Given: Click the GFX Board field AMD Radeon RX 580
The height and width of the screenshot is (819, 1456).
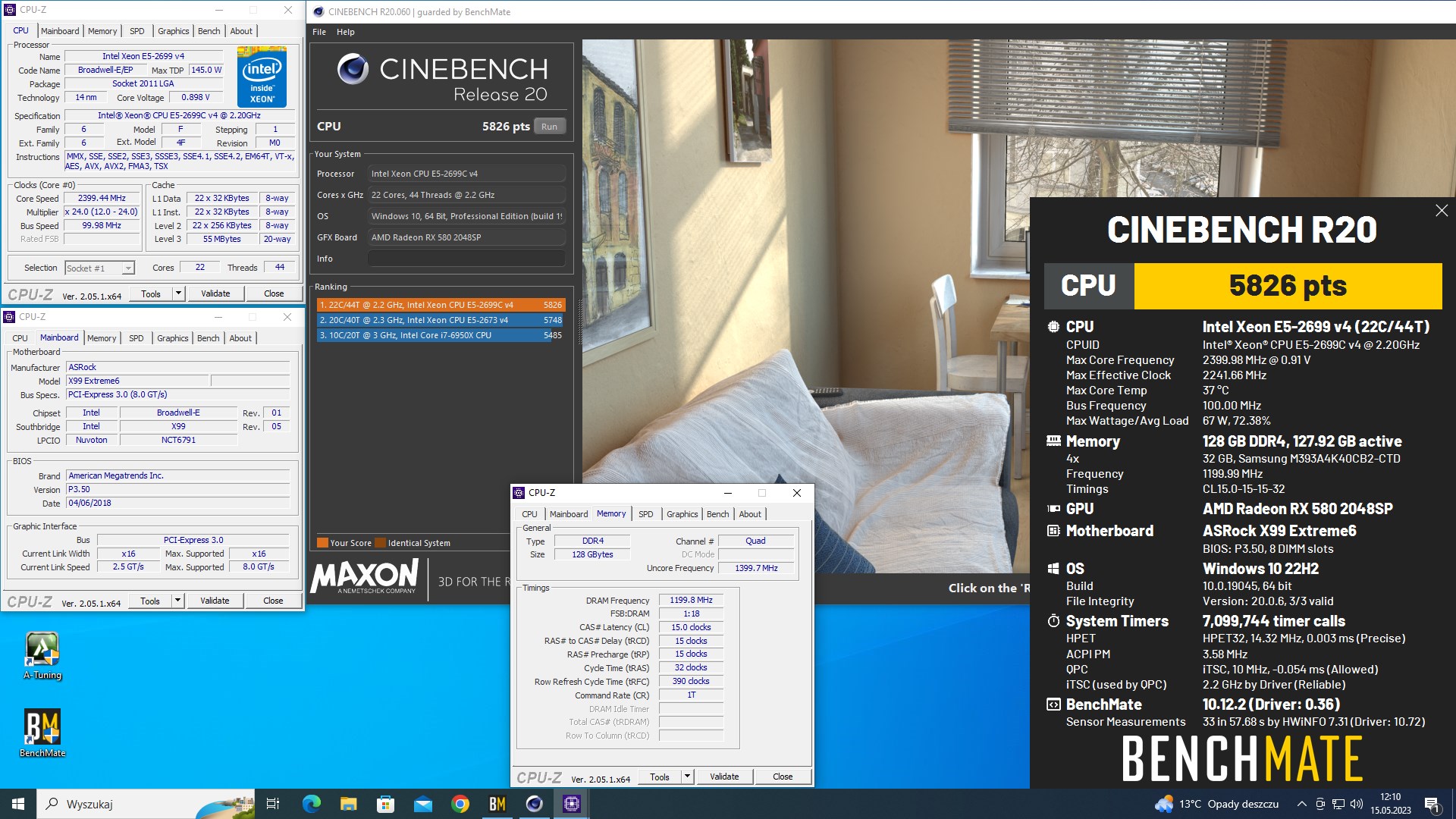Looking at the screenshot, I should point(466,237).
